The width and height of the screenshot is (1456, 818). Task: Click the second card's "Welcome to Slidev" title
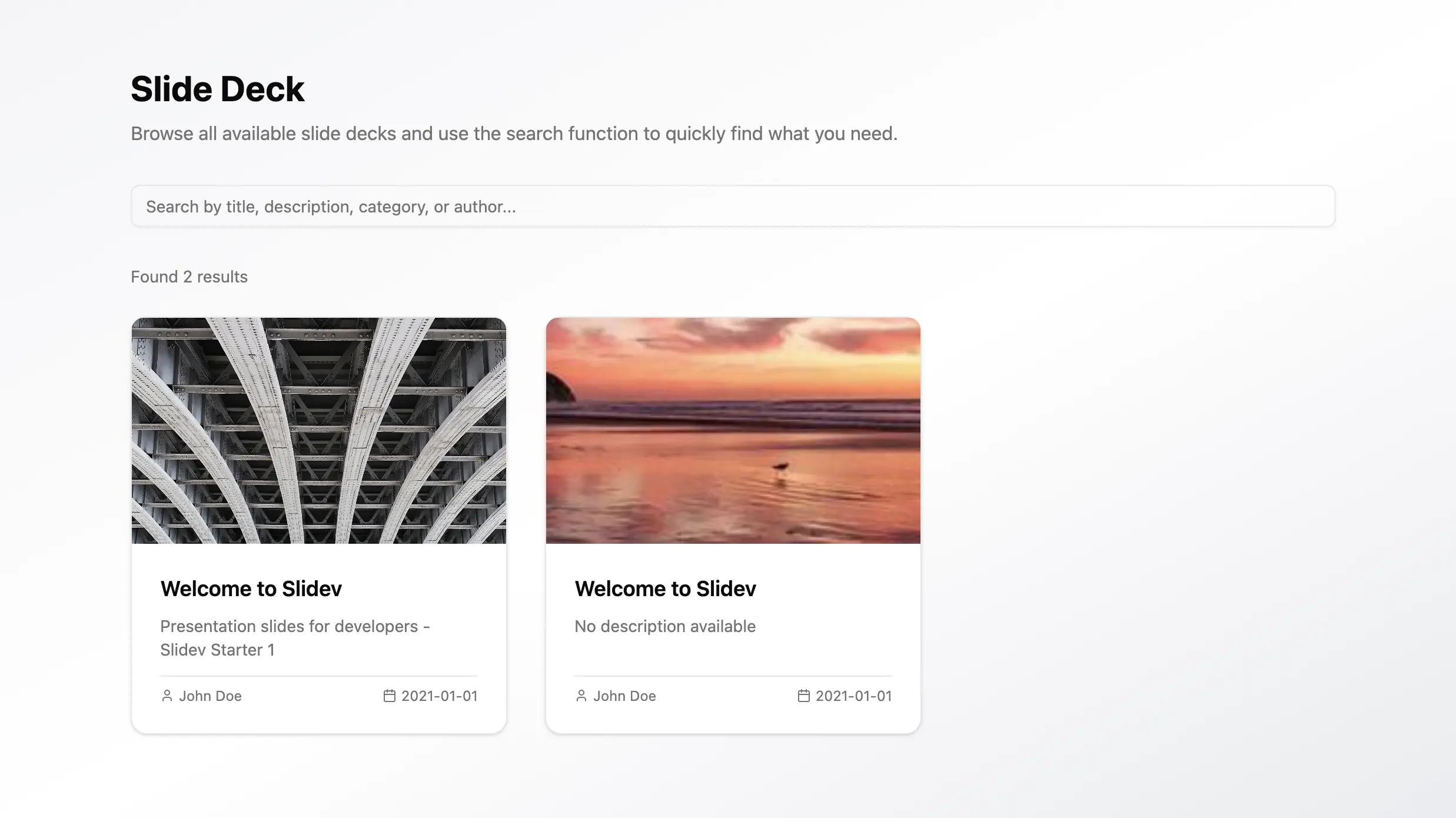[x=666, y=588]
